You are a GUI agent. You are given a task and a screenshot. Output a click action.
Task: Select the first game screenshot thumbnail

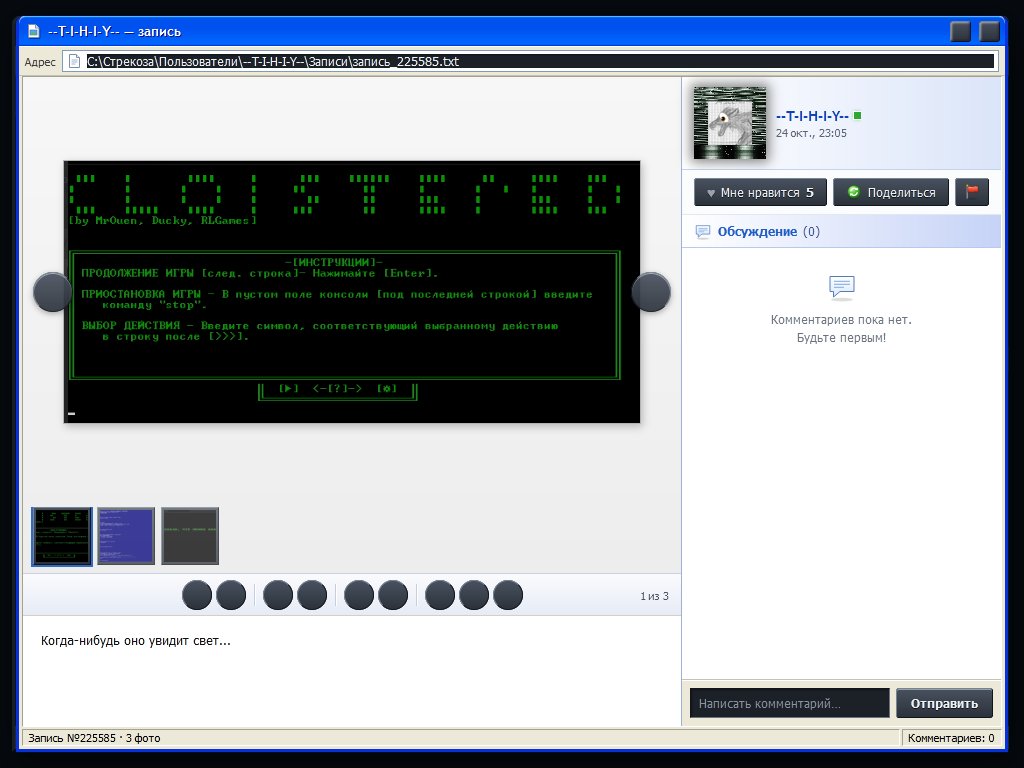click(62, 536)
